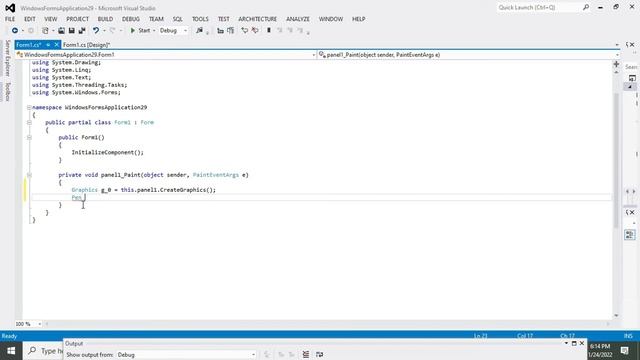Open the TEAM menu
Screen dimensions: 640x360
coord(156,19)
